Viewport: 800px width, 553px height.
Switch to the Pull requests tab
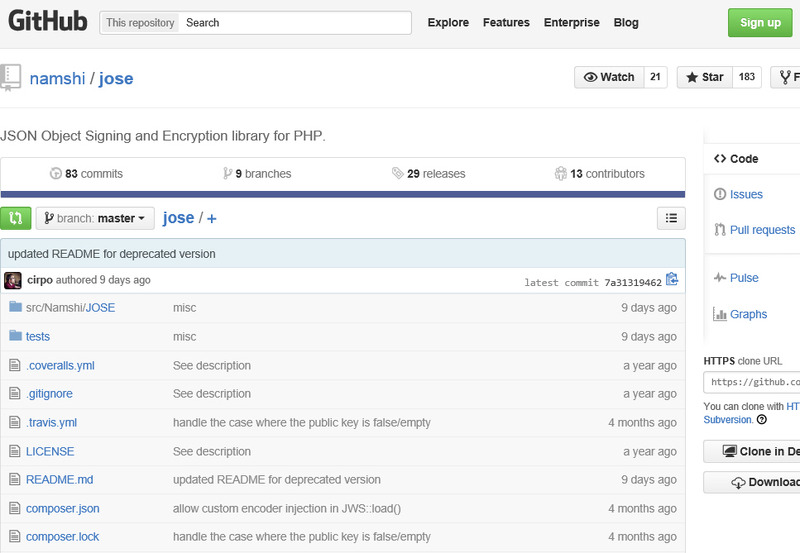pos(762,230)
